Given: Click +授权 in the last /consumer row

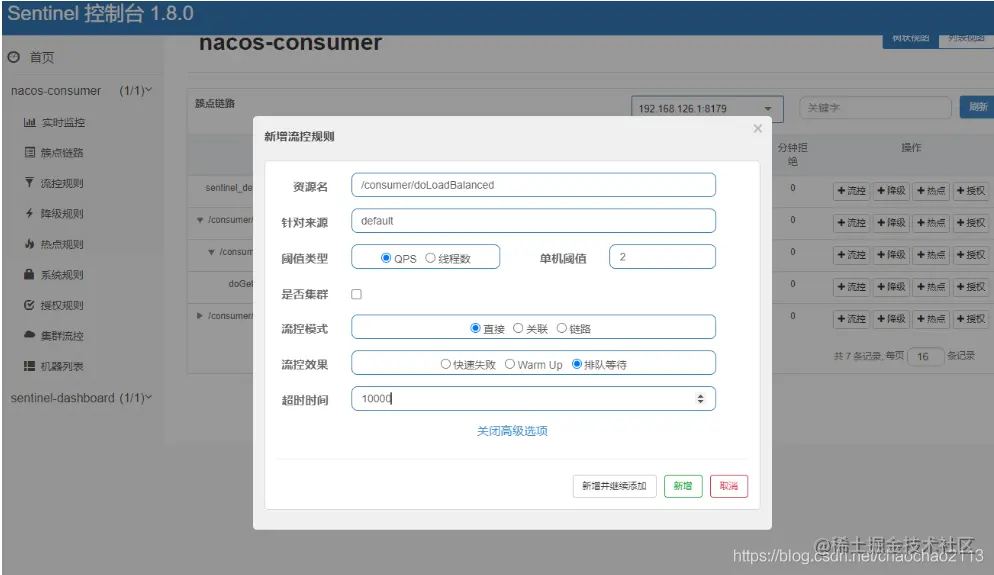Looking at the screenshot, I should [x=971, y=319].
